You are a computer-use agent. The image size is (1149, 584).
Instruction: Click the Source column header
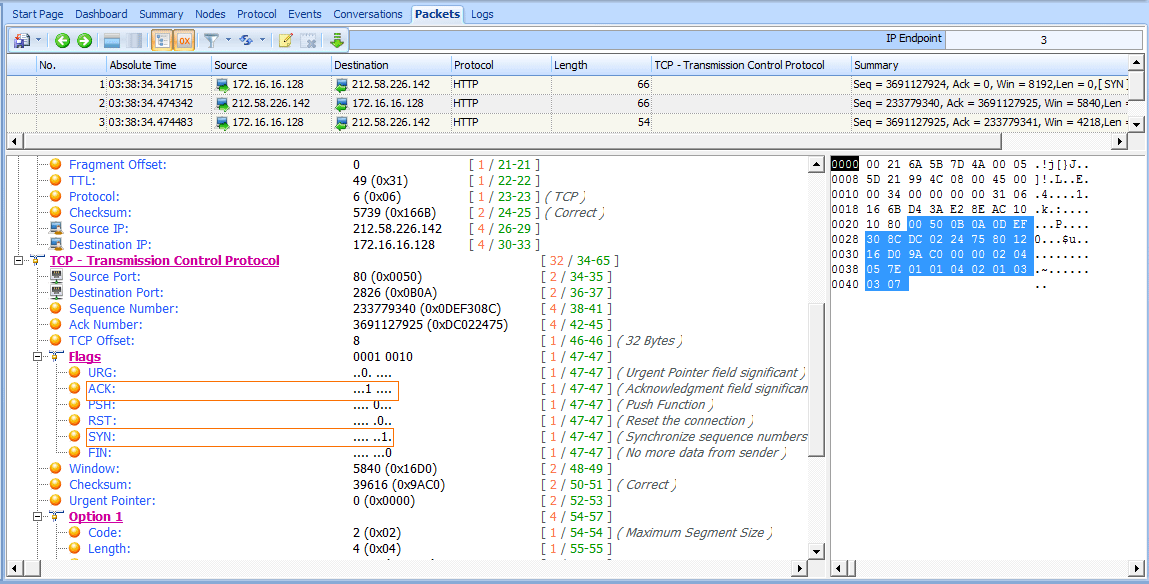coord(230,65)
